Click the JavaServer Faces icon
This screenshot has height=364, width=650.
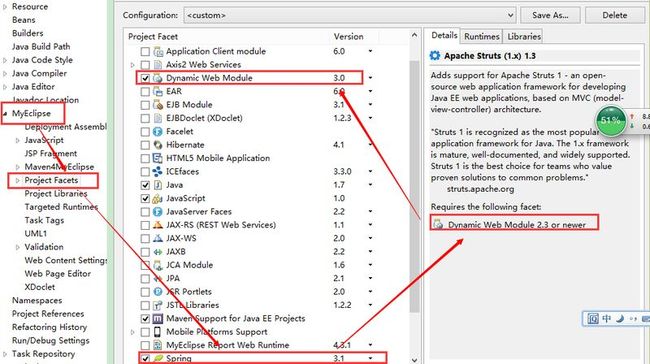point(158,211)
